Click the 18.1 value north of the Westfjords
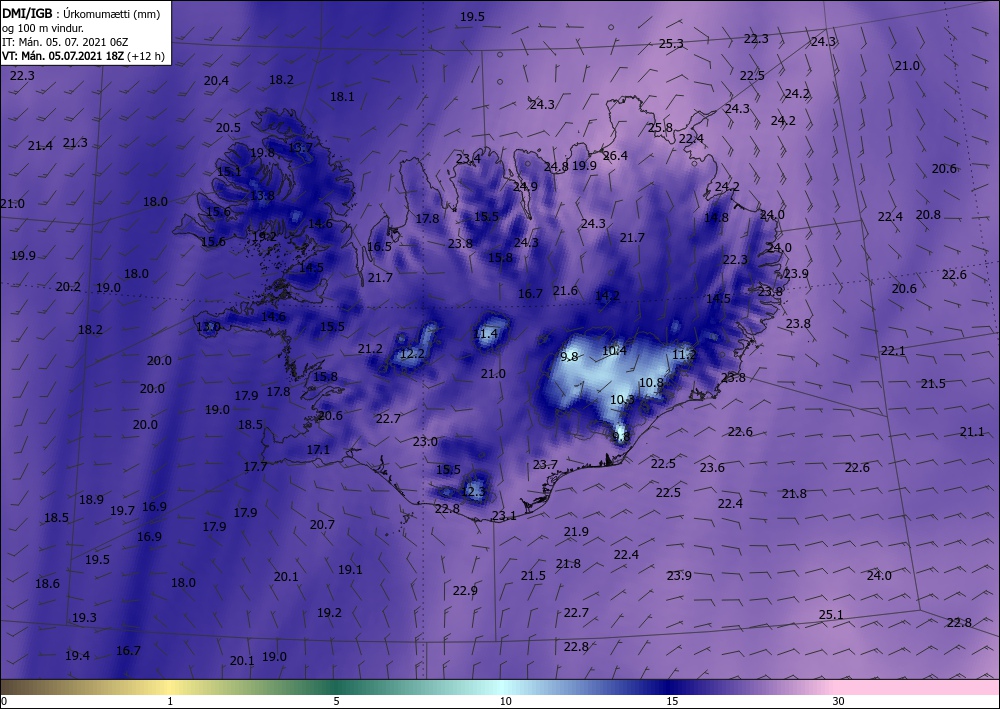 point(342,96)
